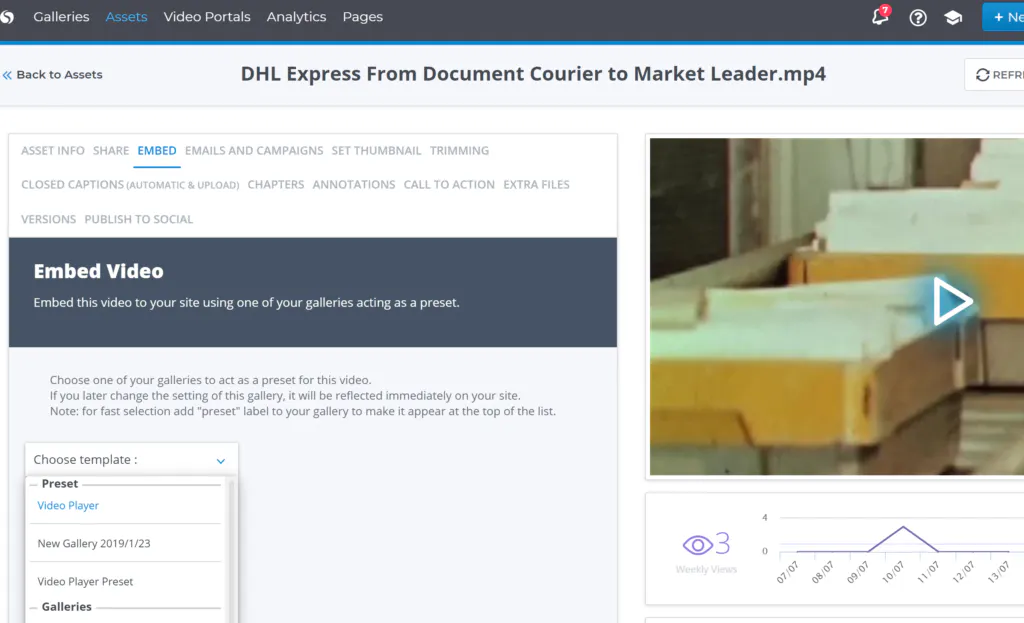
Task: Expand the Choose template dropdown
Action: (131, 460)
